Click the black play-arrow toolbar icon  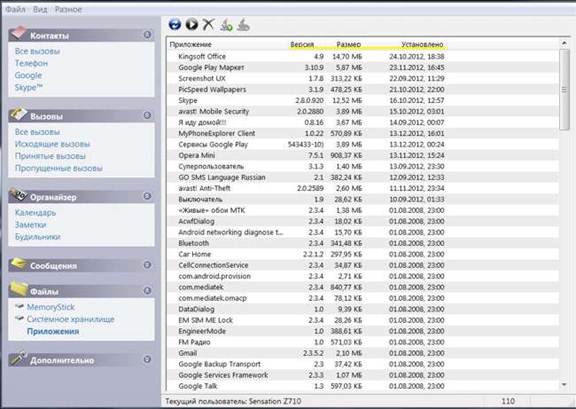click(x=191, y=25)
